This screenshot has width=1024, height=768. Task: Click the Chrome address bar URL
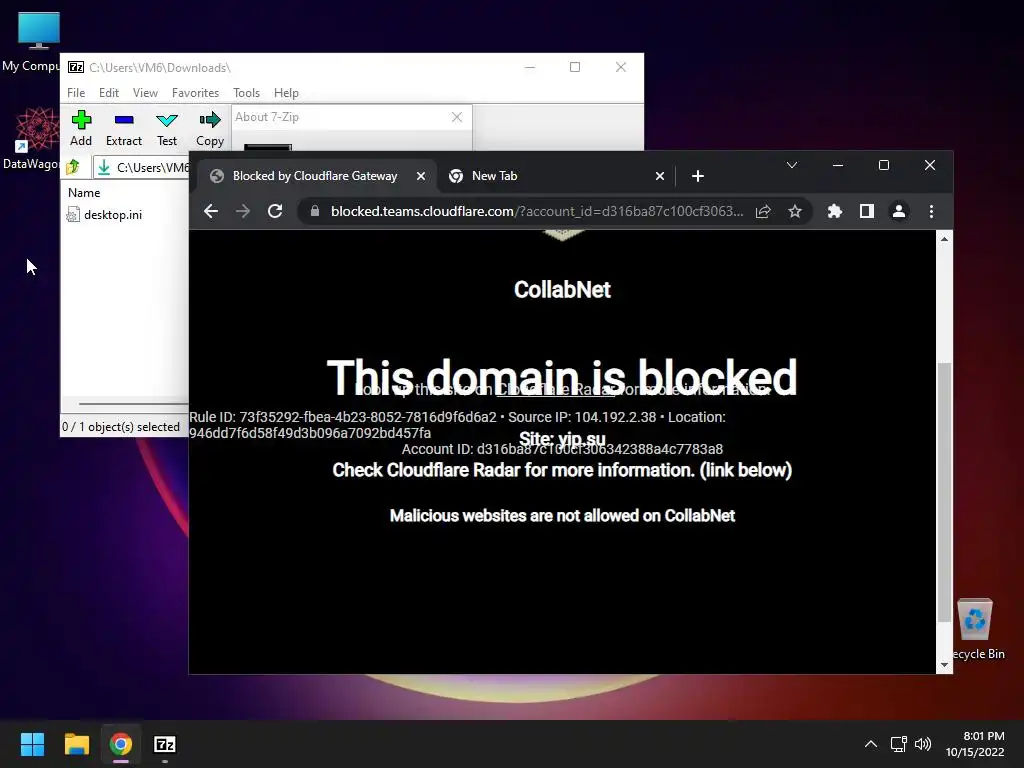pos(537,211)
